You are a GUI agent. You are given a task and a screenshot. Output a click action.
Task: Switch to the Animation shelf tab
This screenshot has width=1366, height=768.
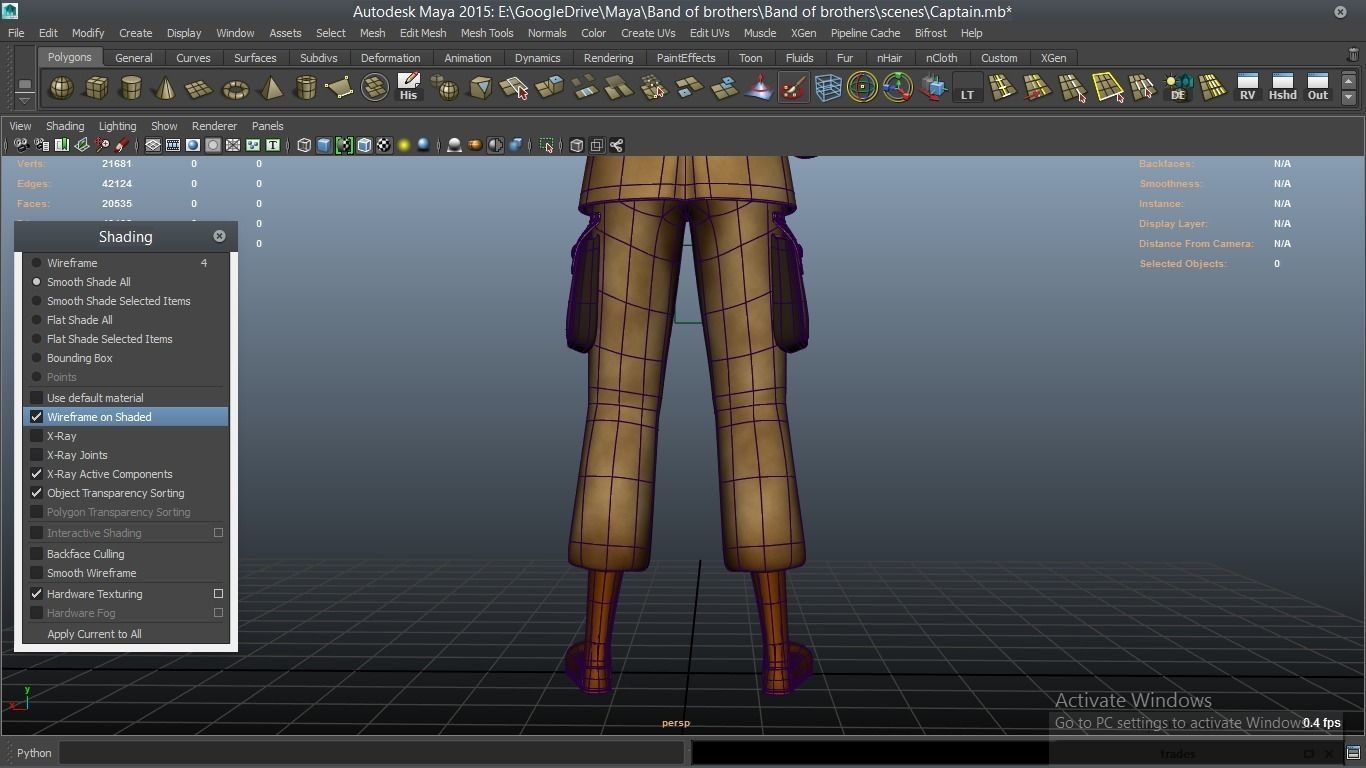[x=467, y=58]
